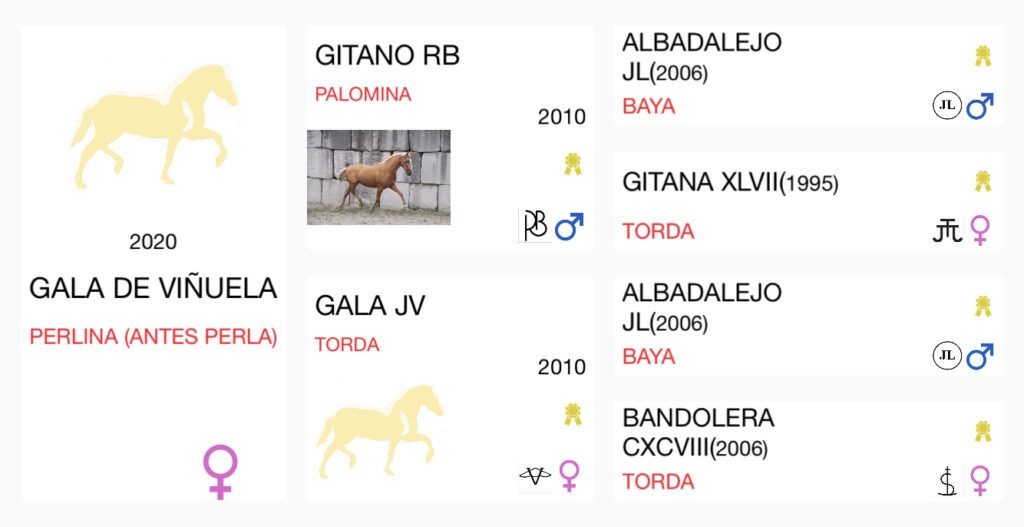
Task: Open the BANDOLERA CXCVIII(2006) name link
Action: pyautogui.click(x=698, y=432)
